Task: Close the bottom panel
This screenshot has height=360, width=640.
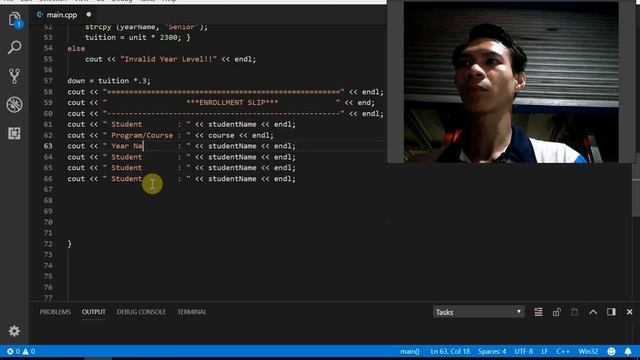Action: tap(629, 312)
